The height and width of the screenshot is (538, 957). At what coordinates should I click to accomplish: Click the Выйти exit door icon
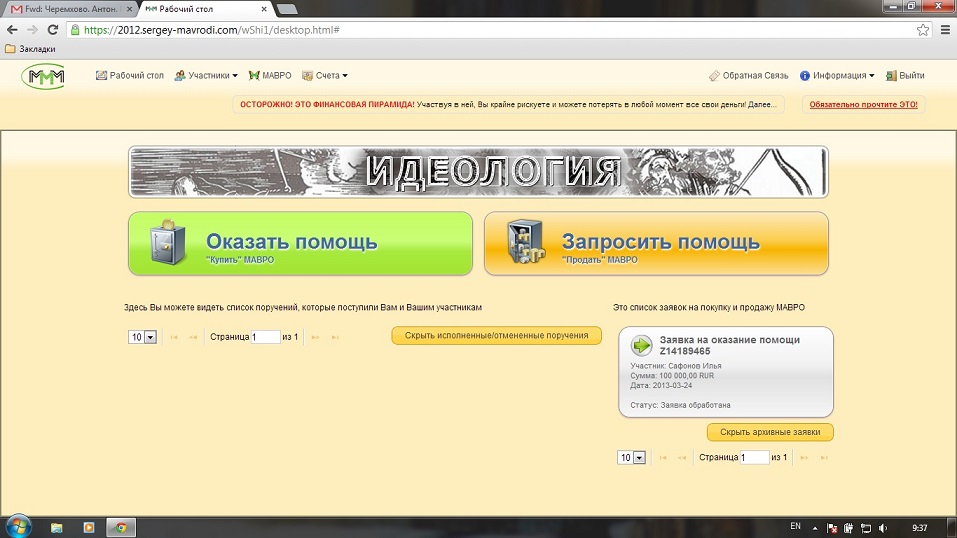pos(891,76)
